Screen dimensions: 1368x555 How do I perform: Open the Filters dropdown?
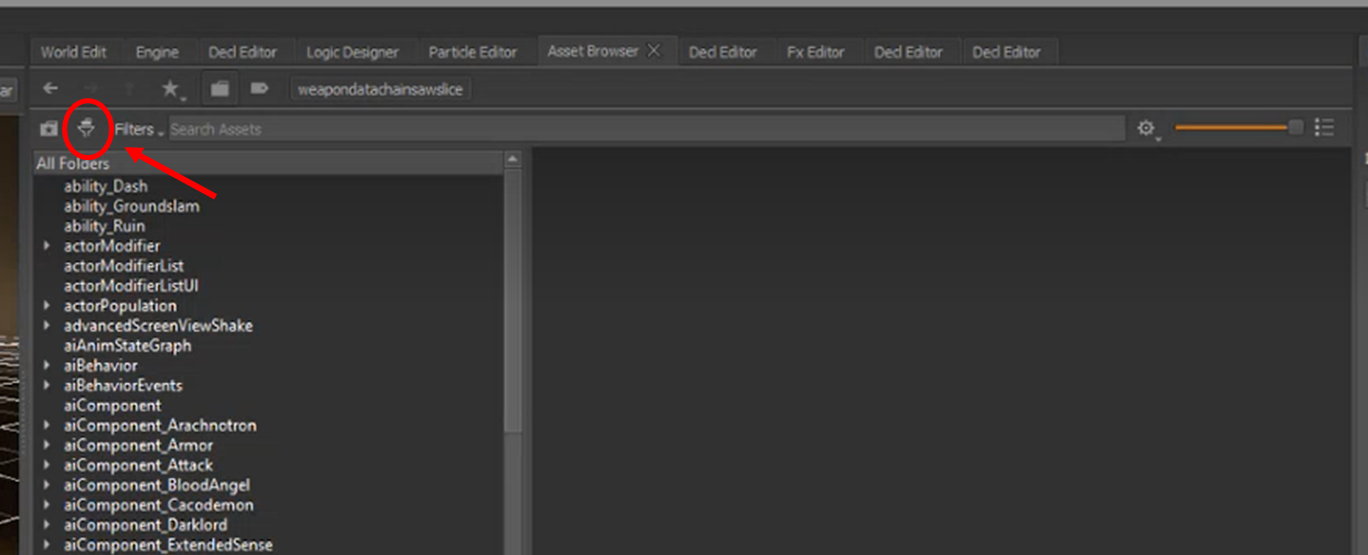(x=138, y=130)
